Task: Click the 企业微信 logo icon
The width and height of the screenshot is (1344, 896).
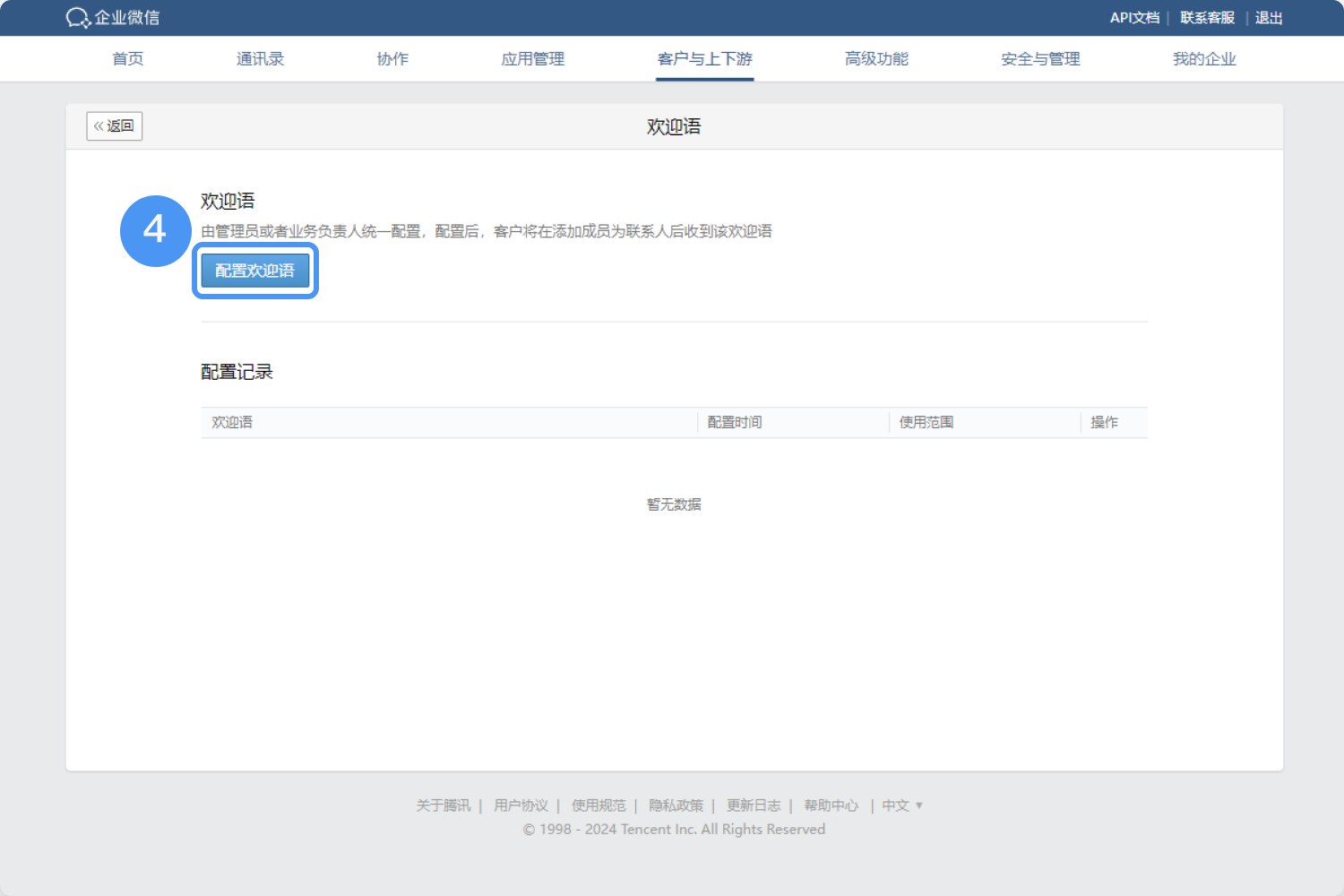Action: 78,18
